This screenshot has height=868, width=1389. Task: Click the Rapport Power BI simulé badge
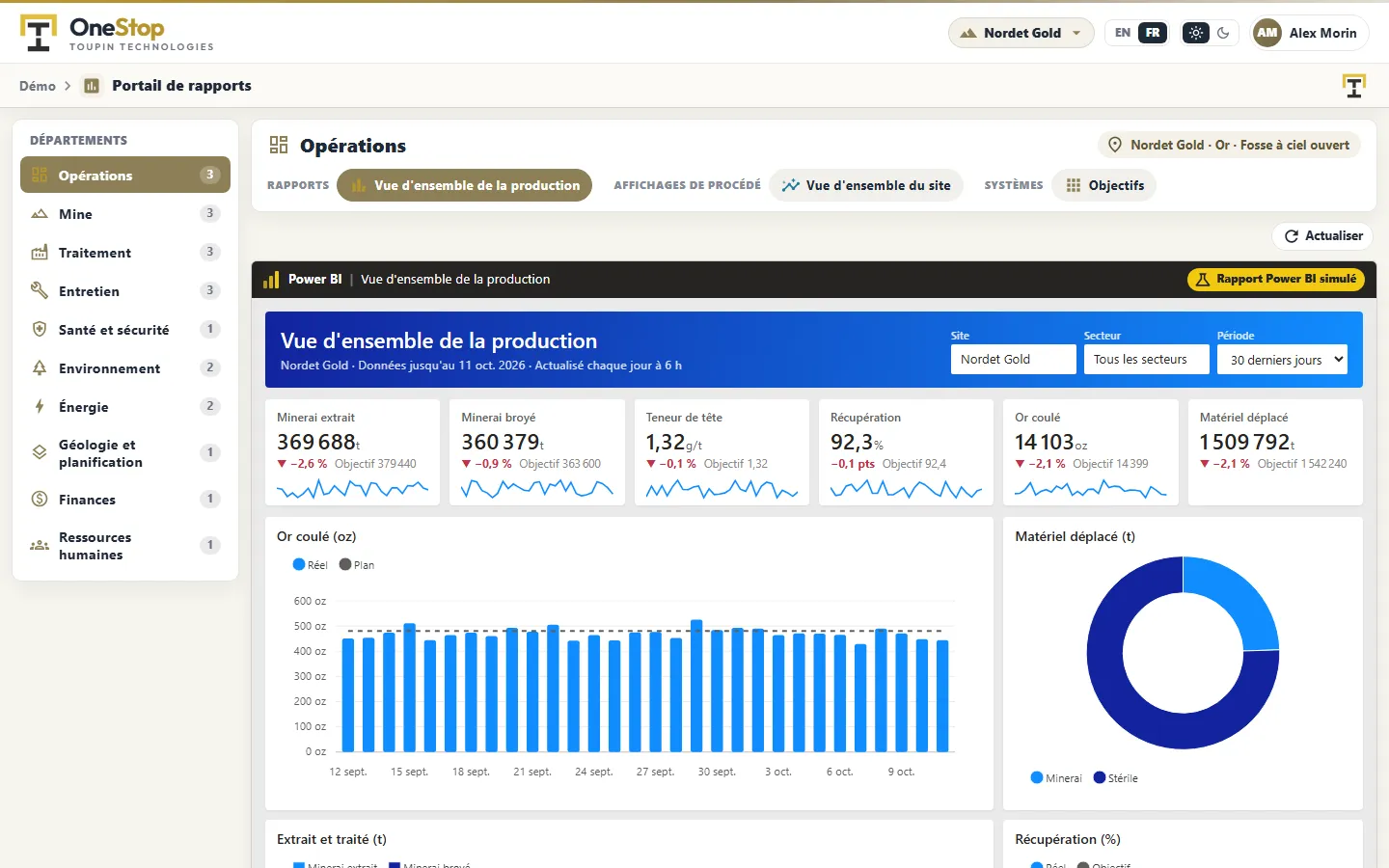point(1276,280)
